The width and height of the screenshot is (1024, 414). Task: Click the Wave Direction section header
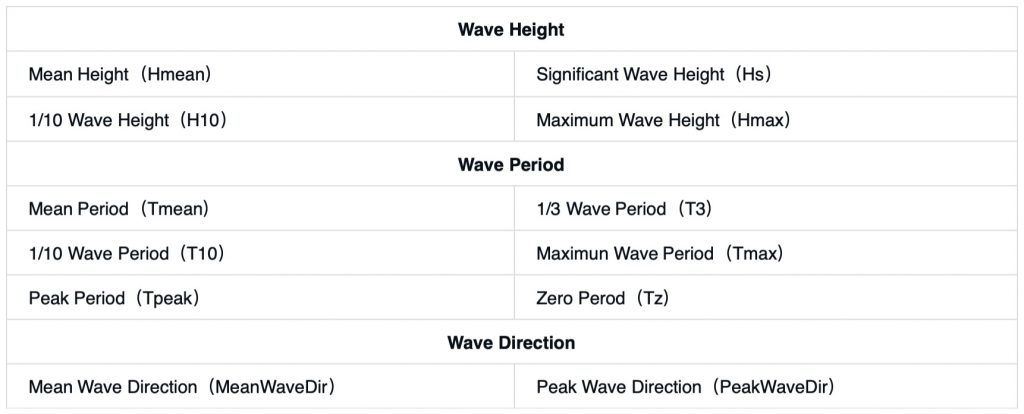[511, 343]
